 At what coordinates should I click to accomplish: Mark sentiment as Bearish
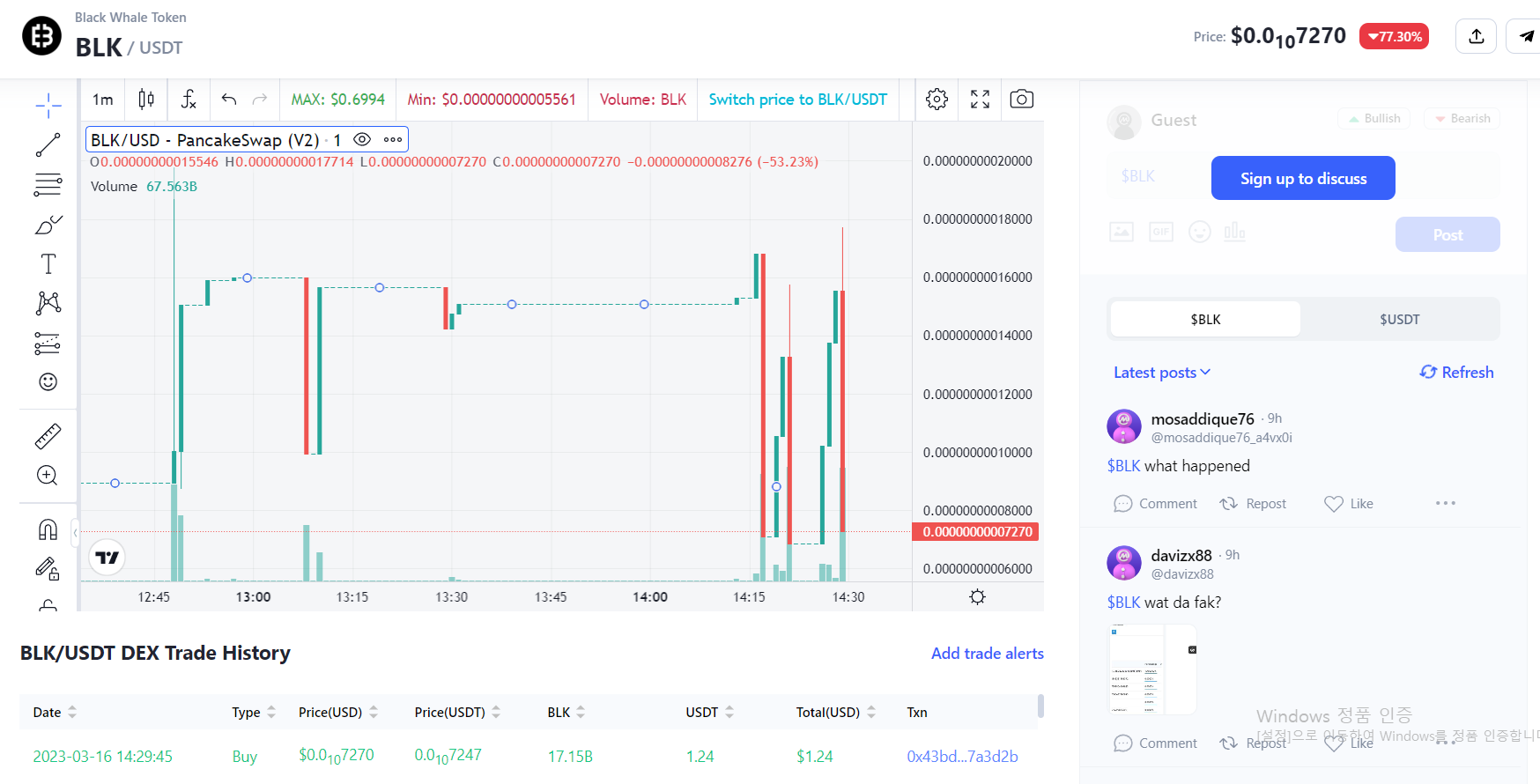coord(1462,119)
